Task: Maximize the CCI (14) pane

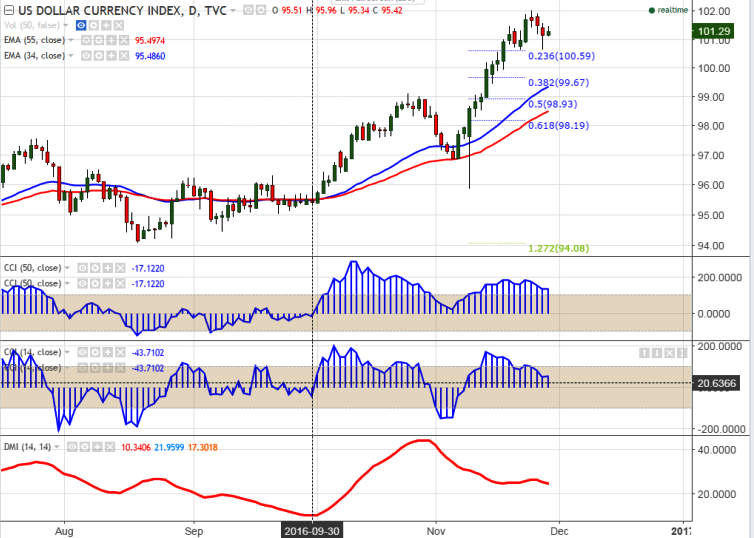Action: [x=682, y=353]
